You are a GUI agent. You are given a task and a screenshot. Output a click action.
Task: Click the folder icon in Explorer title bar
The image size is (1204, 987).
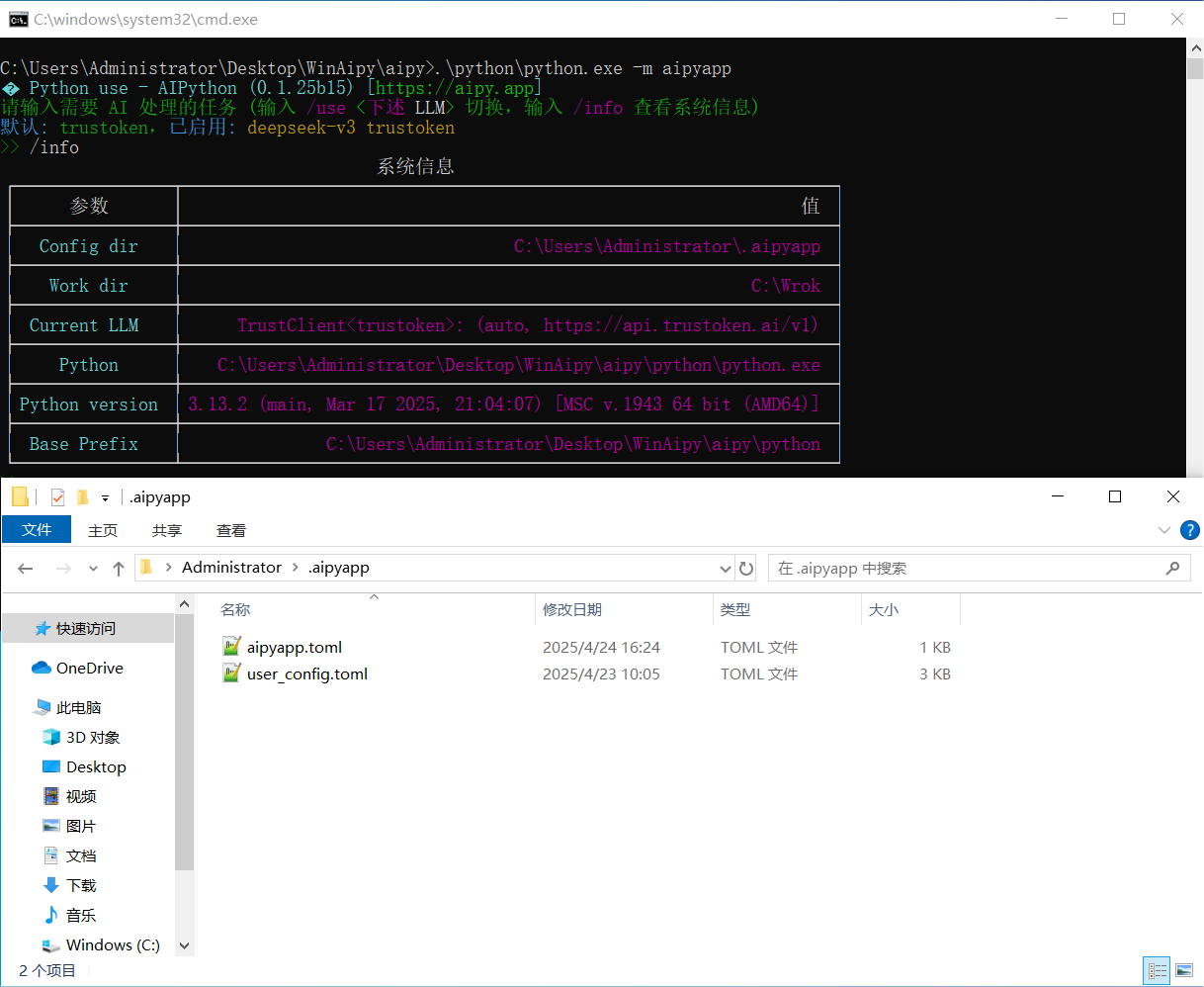pos(20,496)
